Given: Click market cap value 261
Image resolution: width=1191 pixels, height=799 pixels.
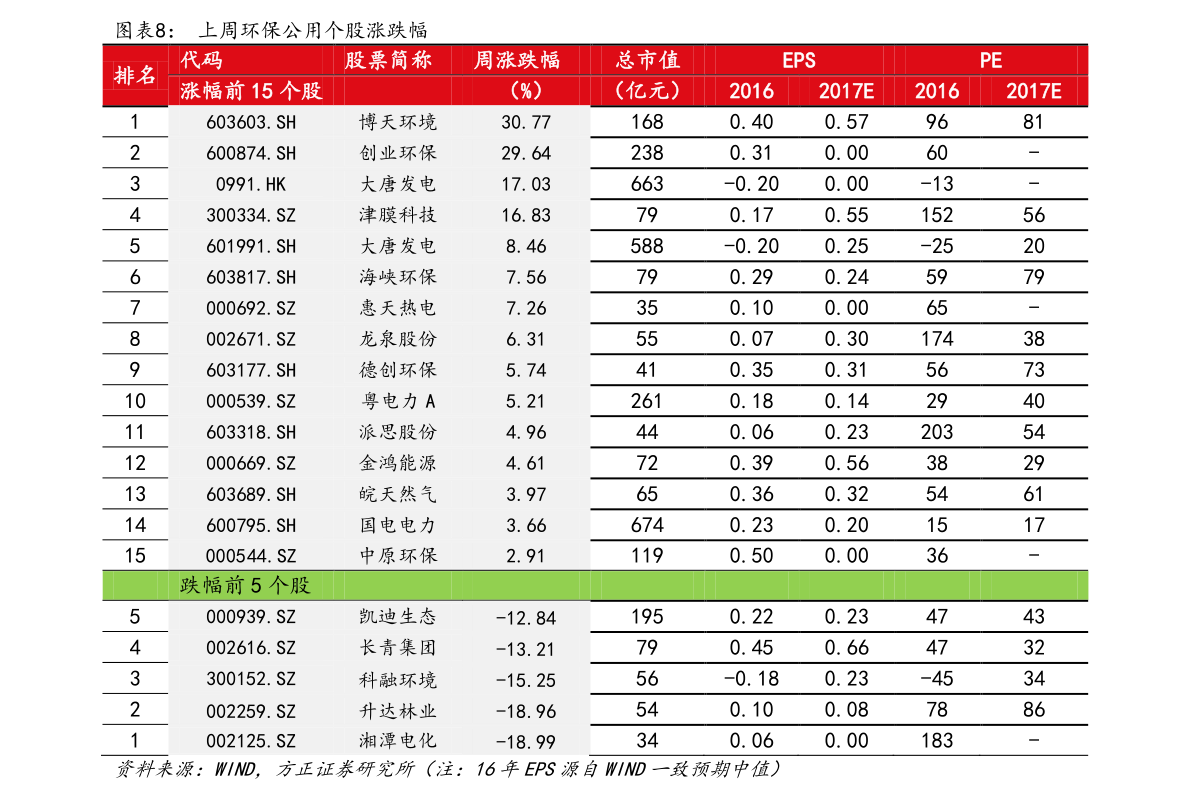Looking at the screenshot, I should (647, 401).
